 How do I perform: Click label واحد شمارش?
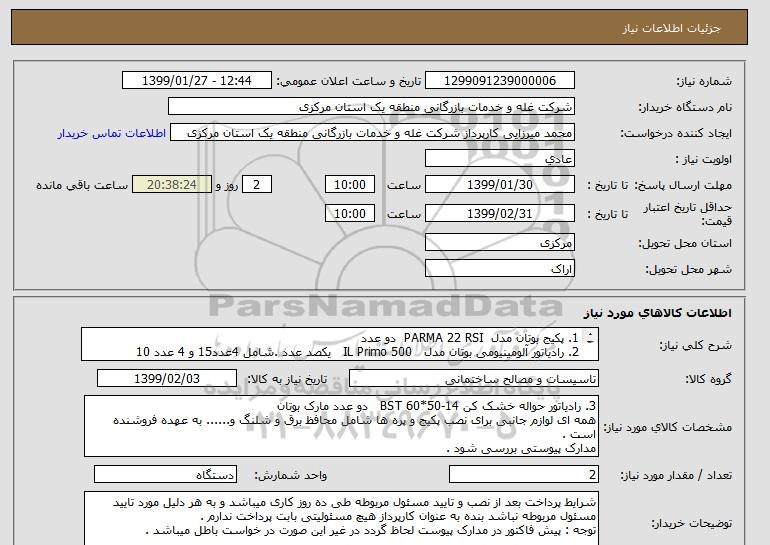(290, 475)
